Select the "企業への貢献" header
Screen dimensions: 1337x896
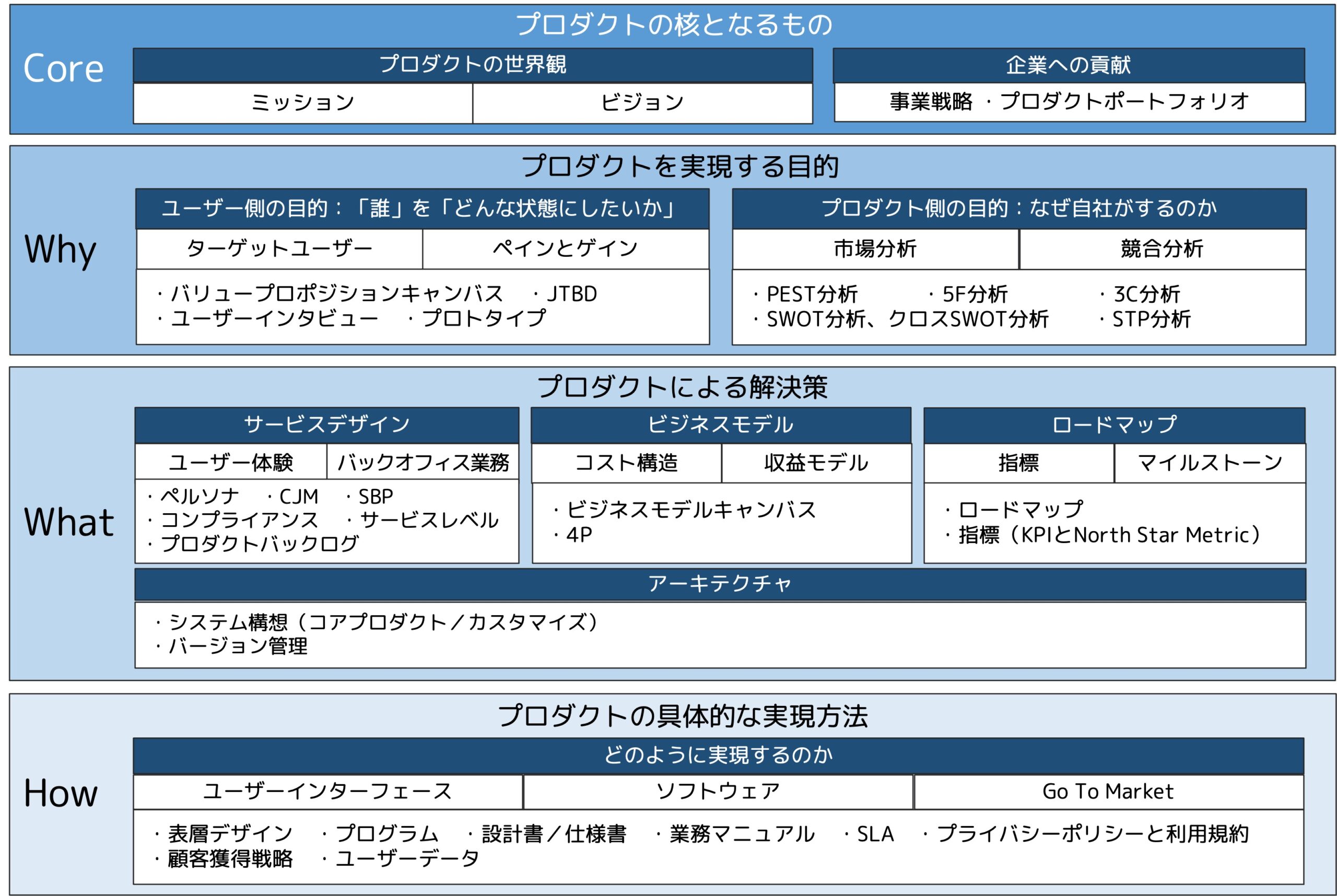(1069, 65)
